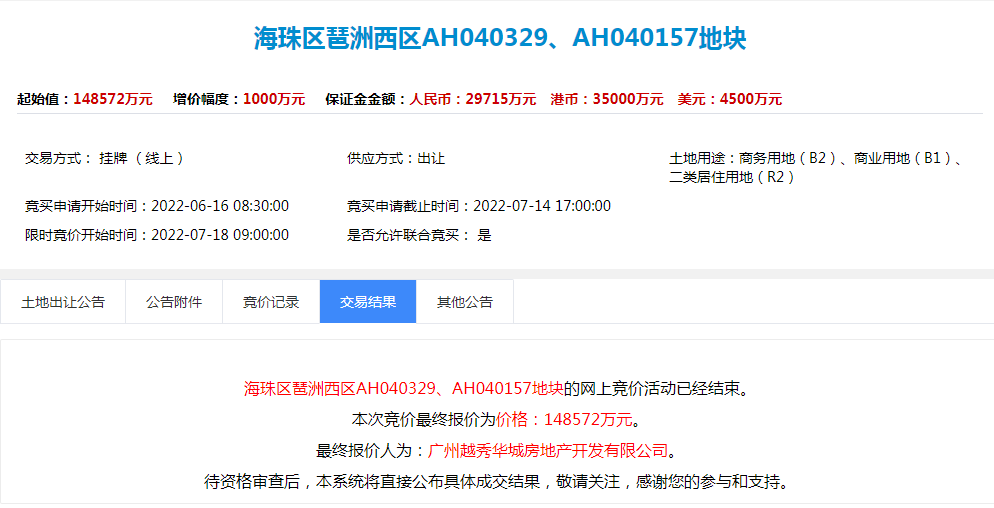
Task: Click the 供应方式:出让 text
Action: point(396,159)
